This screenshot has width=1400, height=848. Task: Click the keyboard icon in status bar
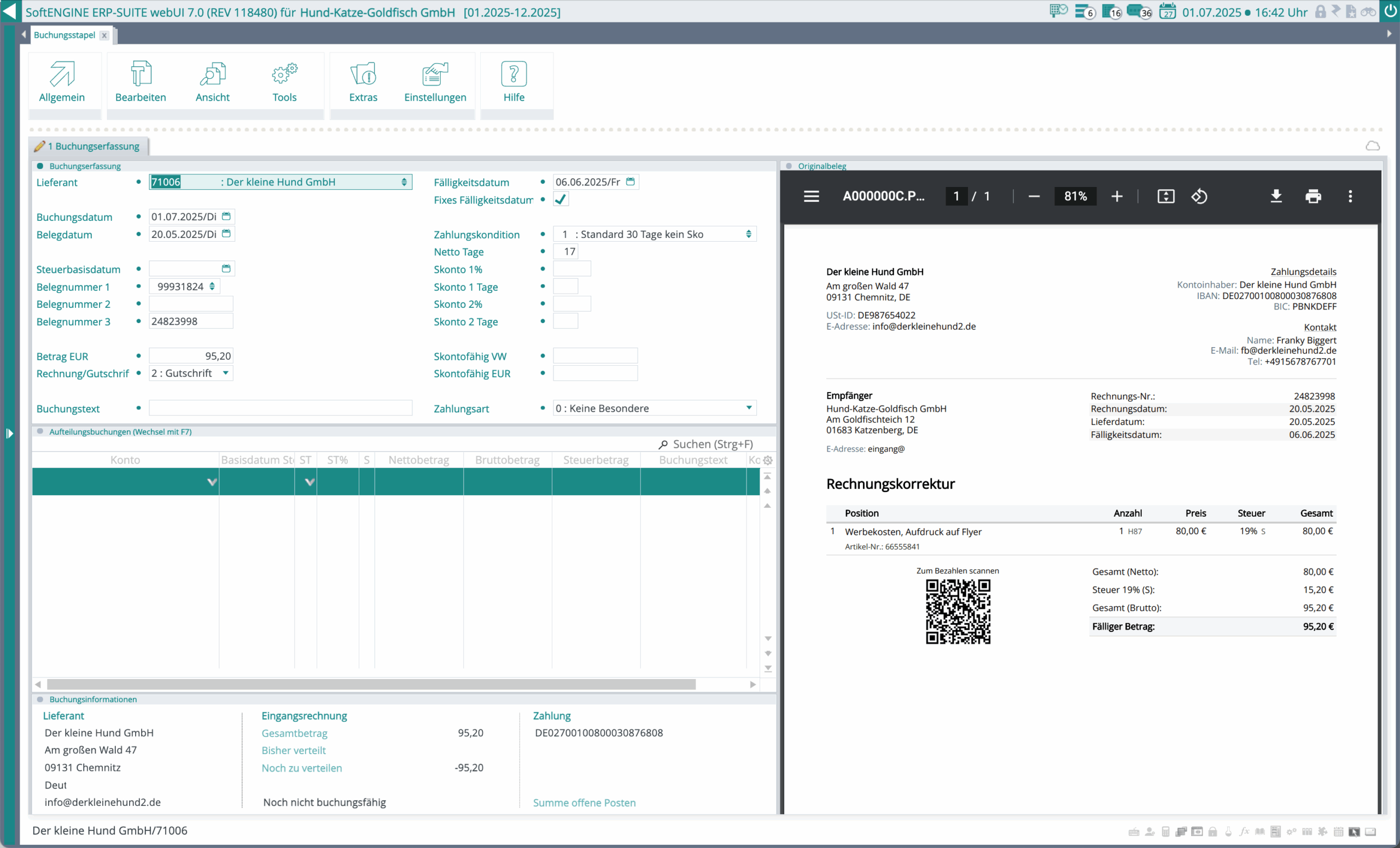click(x=1134, y=832)
